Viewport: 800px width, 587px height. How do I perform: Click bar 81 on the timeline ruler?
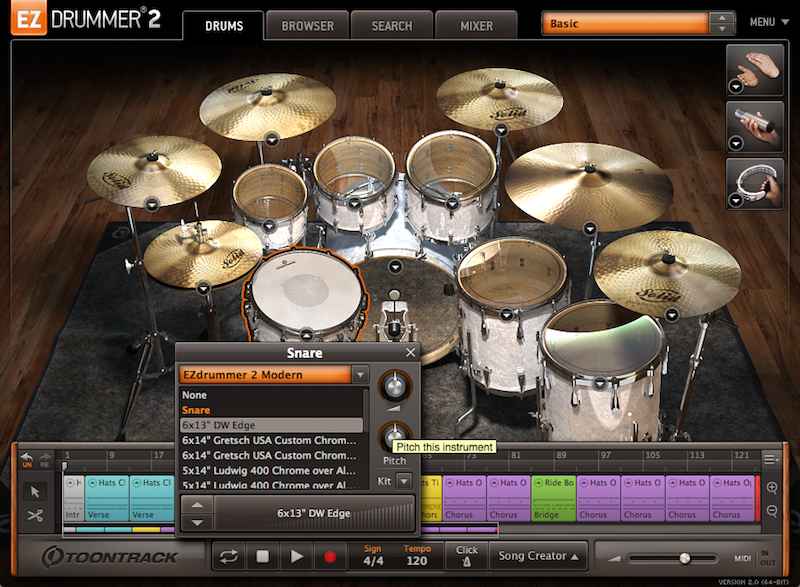coord(516,455)
